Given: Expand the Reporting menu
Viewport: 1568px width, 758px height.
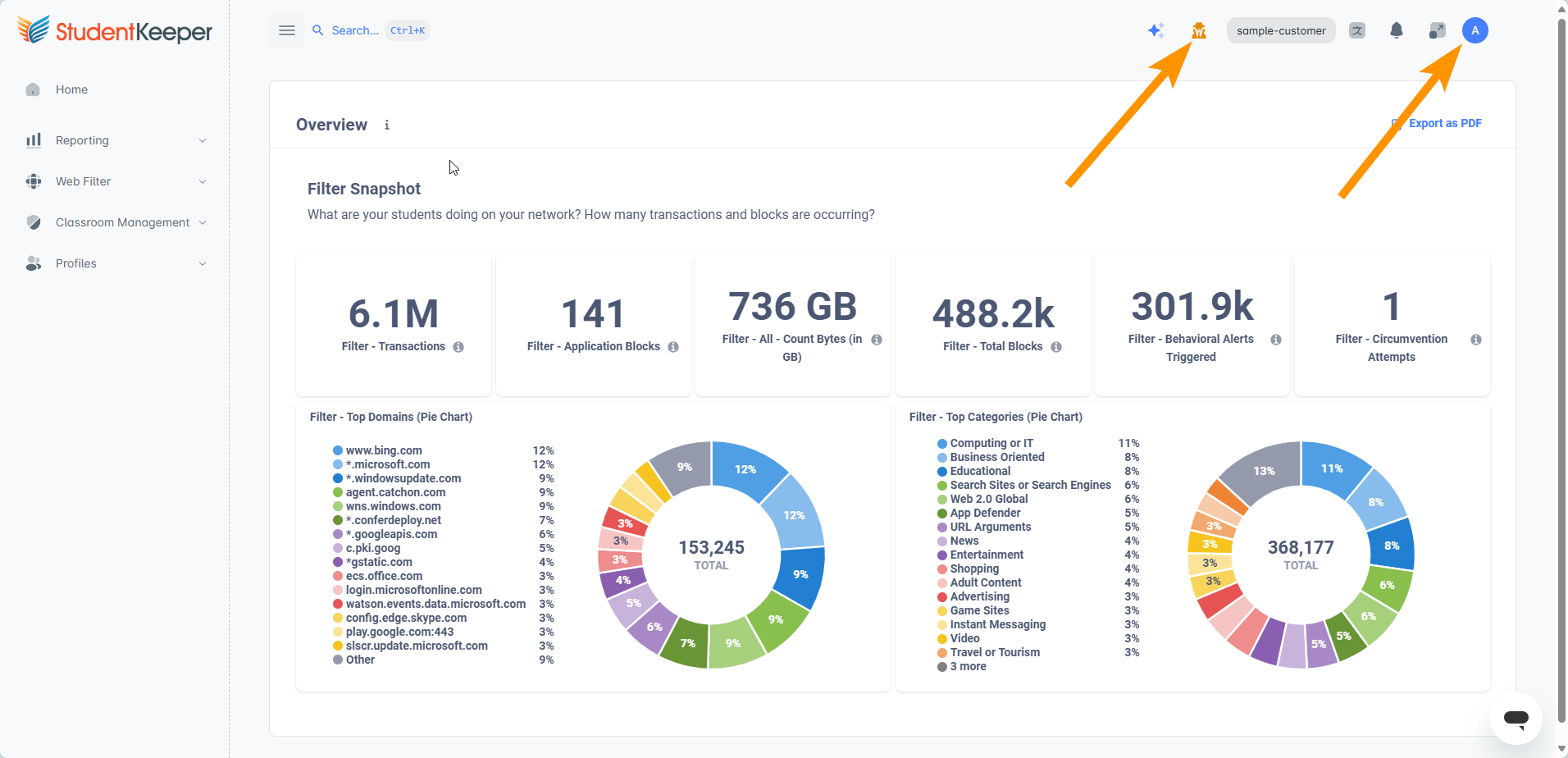Looking at the screenshot, I should click(116, 140).
